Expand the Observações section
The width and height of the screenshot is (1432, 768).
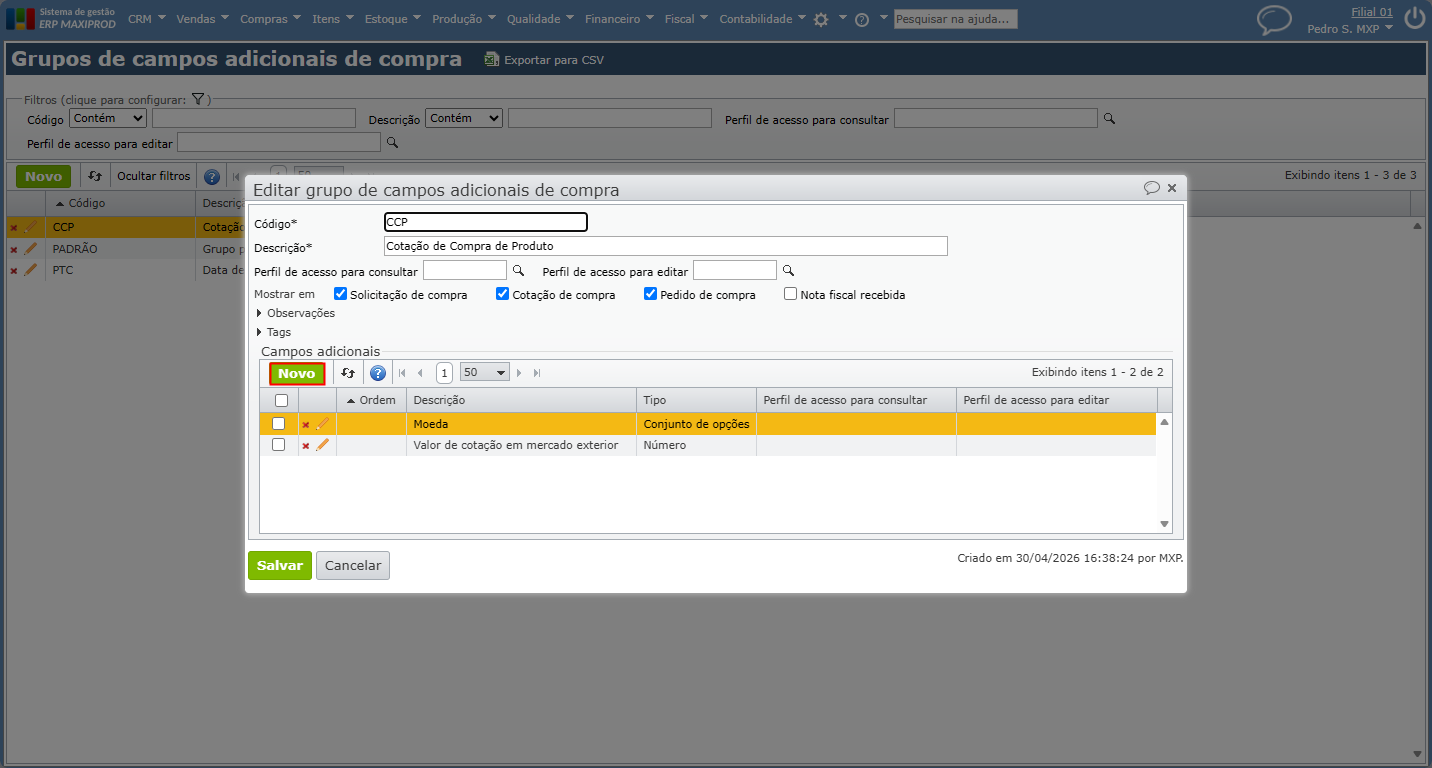coord(295,313)
